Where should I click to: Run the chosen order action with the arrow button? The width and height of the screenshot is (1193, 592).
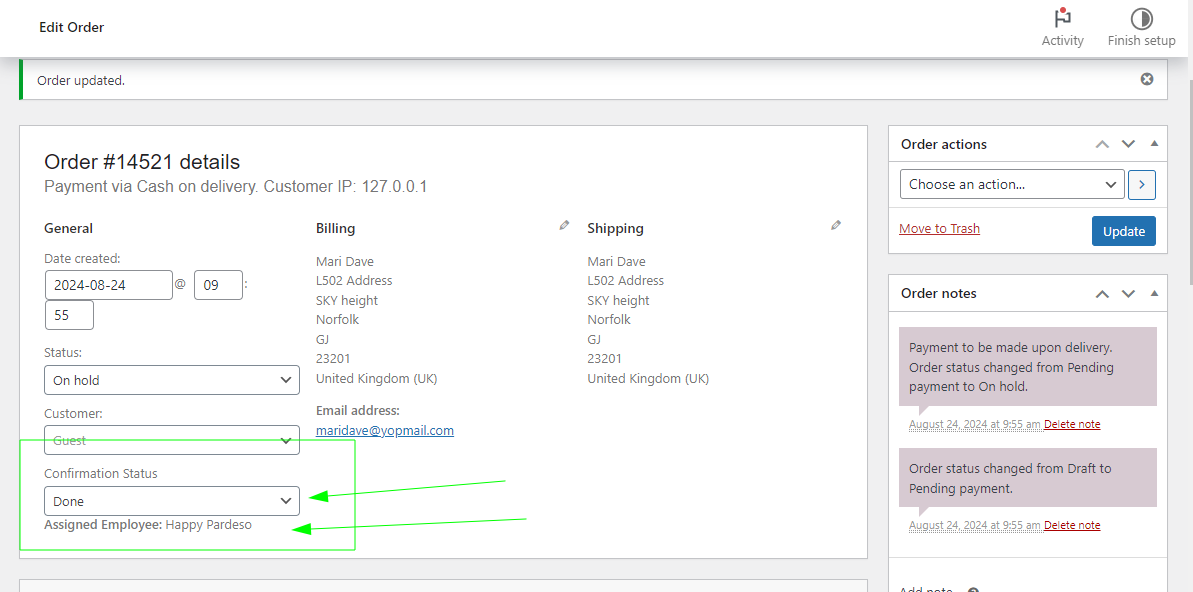tap(1141, 184)
